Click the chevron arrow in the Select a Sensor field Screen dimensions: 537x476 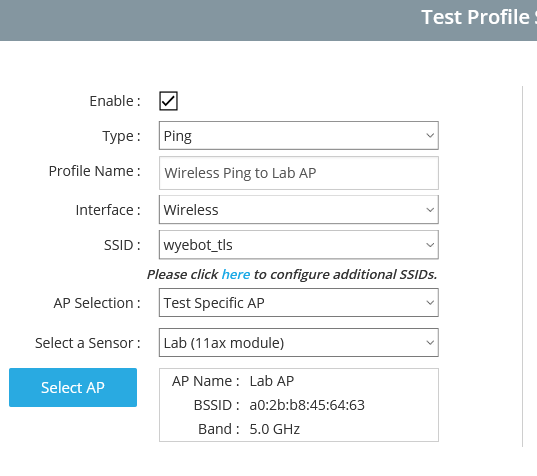[x=430, y=342]
